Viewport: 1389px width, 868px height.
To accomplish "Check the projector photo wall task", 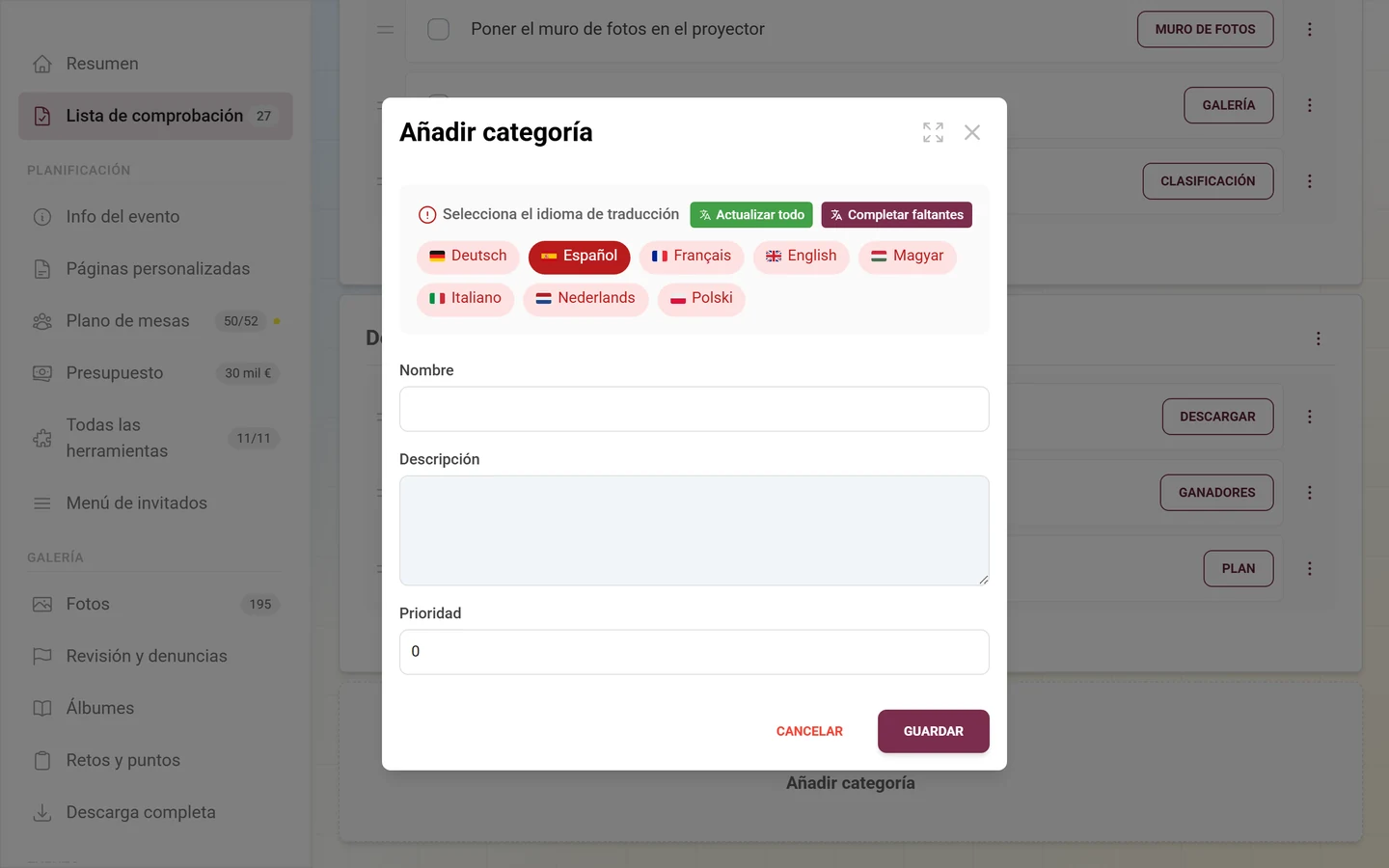I will click(438, 29).
